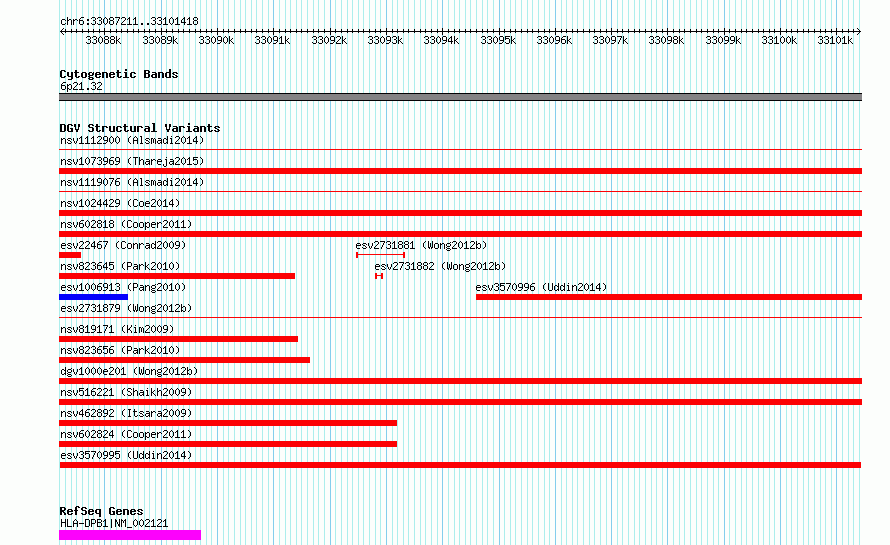Click the red esv3570996 variant bar

pyautogui.click(x=669, y=297)
